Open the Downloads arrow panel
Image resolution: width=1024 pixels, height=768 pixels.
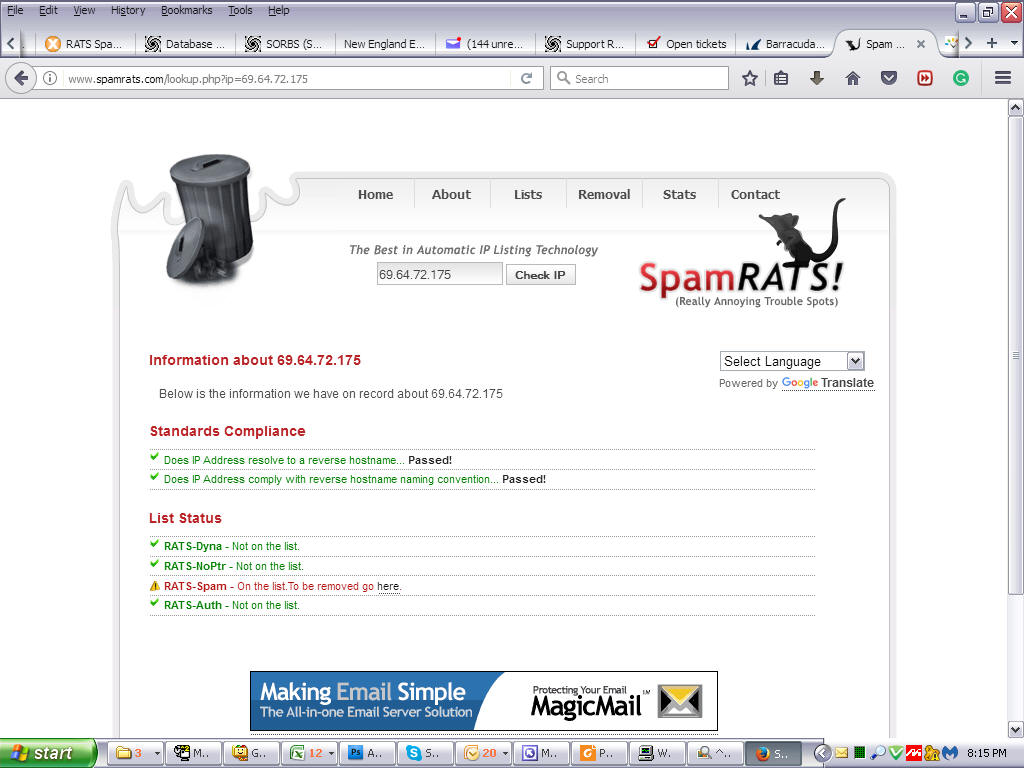816,78
